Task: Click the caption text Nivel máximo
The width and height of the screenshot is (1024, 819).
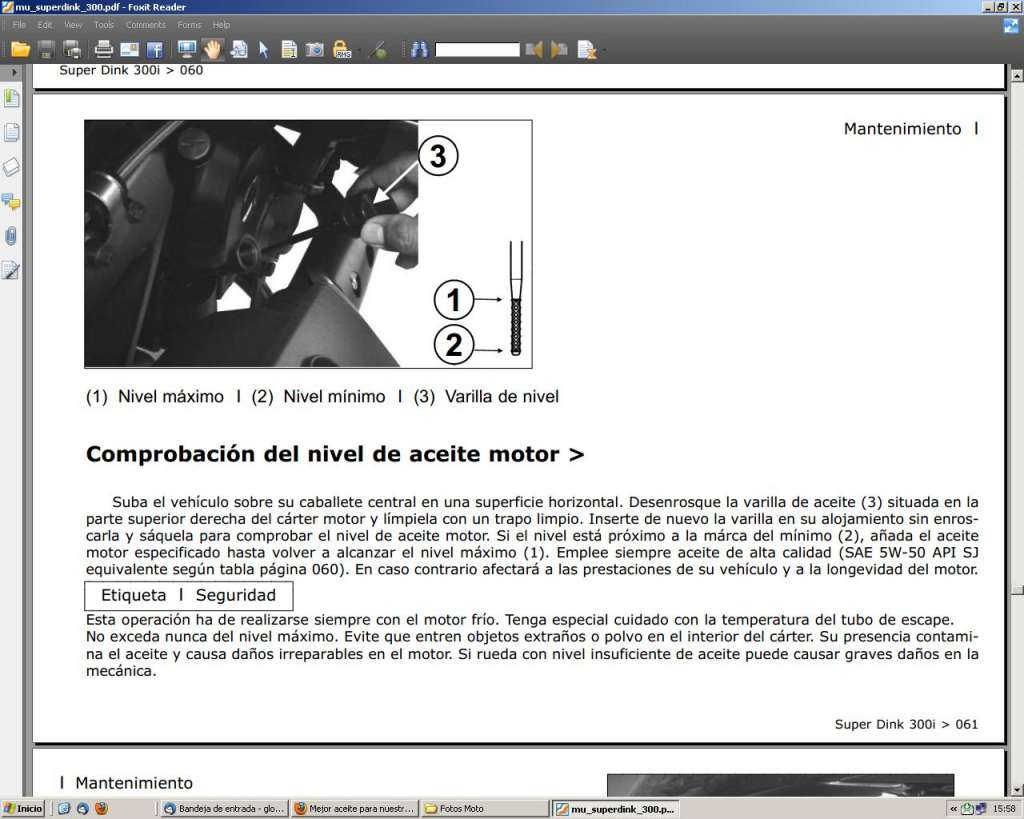Action: pyautogui.click(x=170, y=396)
